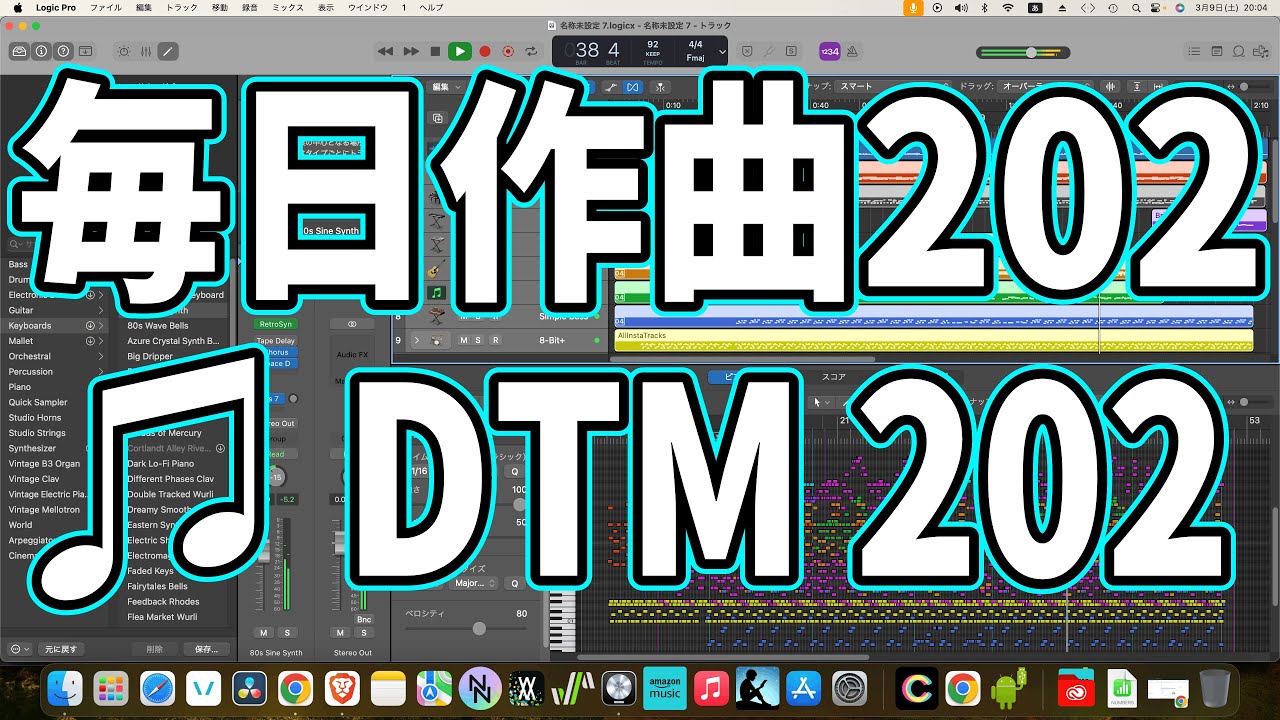Screen dimensions: 1280x720
Task: Adjust the ベロシティ slider in the piano roll
Action: coord(479,628)
